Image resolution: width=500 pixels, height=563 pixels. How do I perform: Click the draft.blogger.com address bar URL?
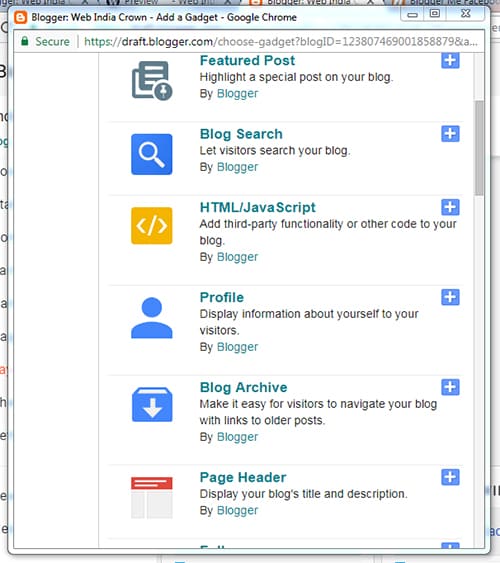pyautogui.click(x=281, y=42)
